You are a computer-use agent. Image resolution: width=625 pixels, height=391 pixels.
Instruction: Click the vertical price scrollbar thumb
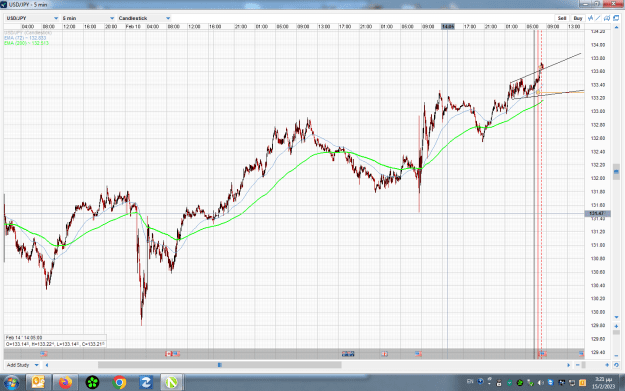pos(616,171)
